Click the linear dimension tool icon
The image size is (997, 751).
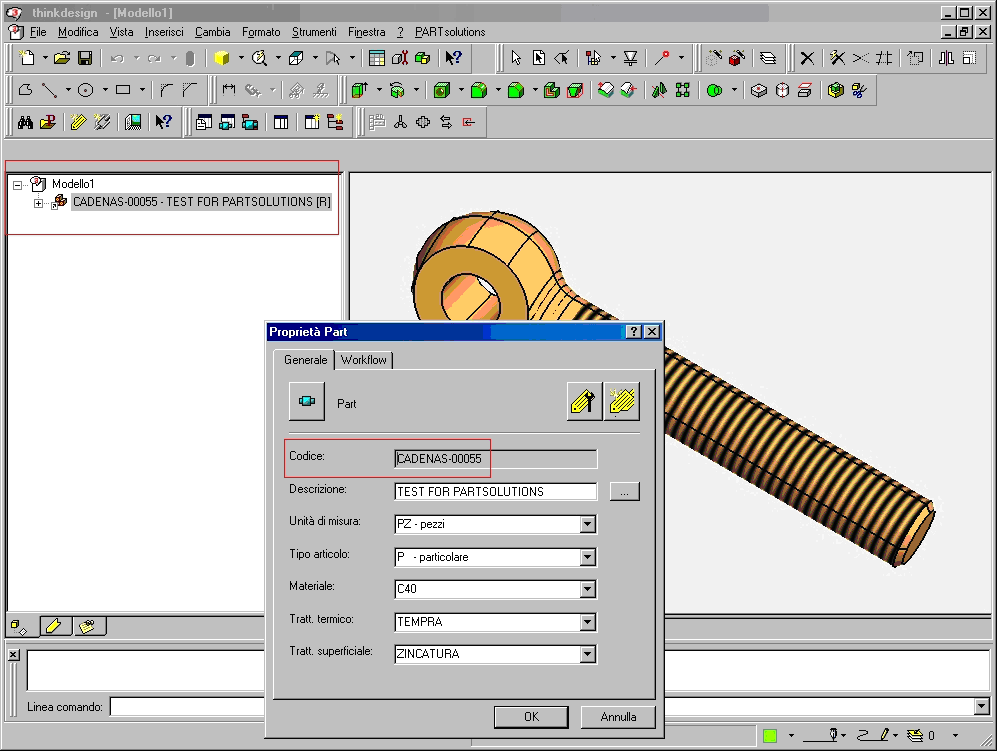pyautogui.click(x=229, y=90)
